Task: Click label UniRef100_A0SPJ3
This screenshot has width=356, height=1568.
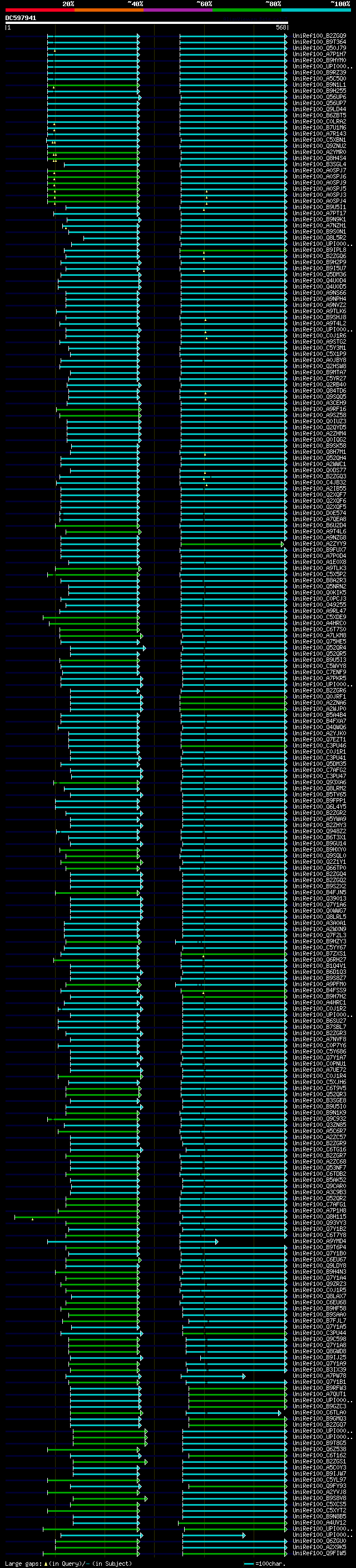Action: (x=319, y=195)
